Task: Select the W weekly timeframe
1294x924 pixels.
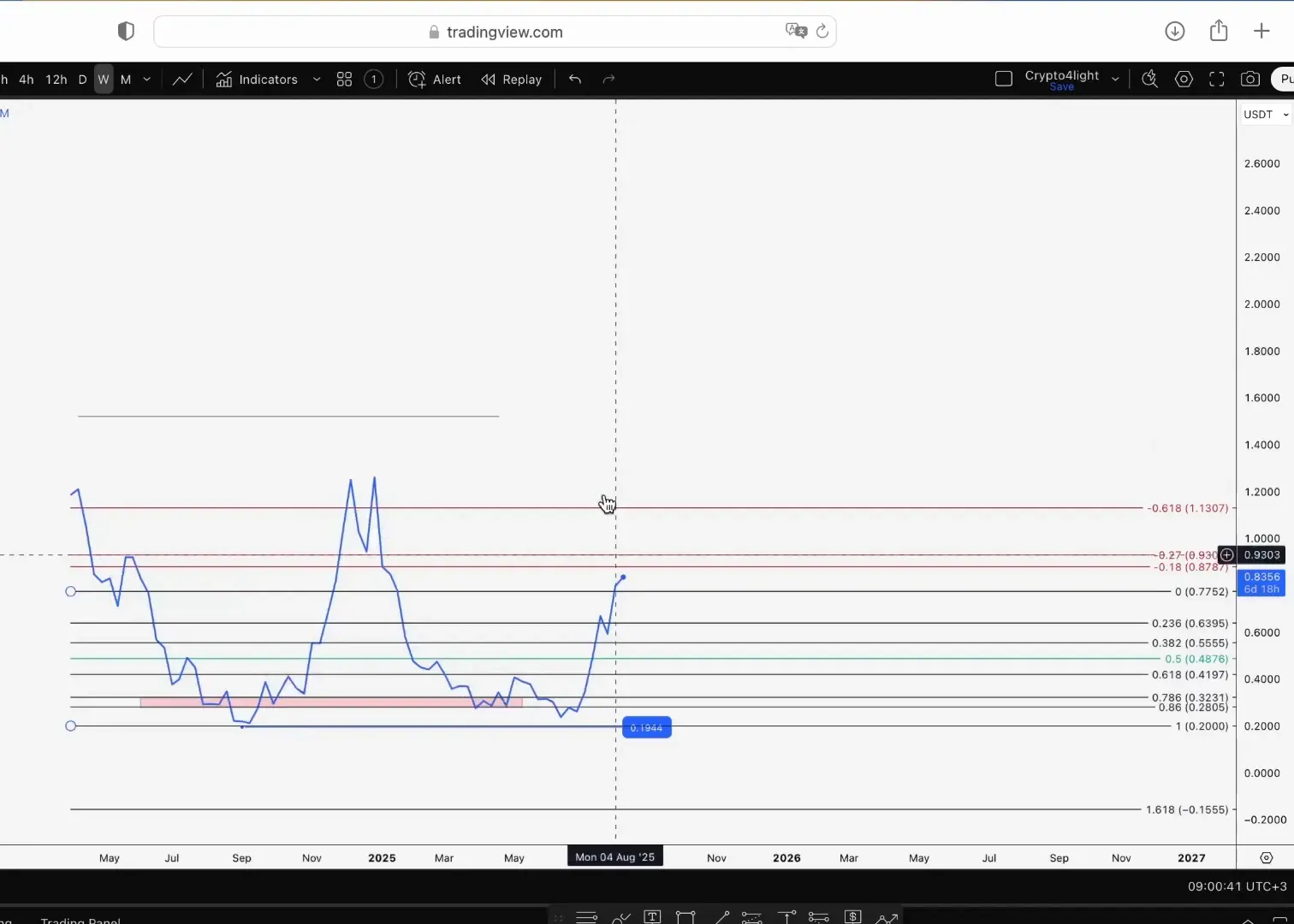Action: [x=104, y=80]
